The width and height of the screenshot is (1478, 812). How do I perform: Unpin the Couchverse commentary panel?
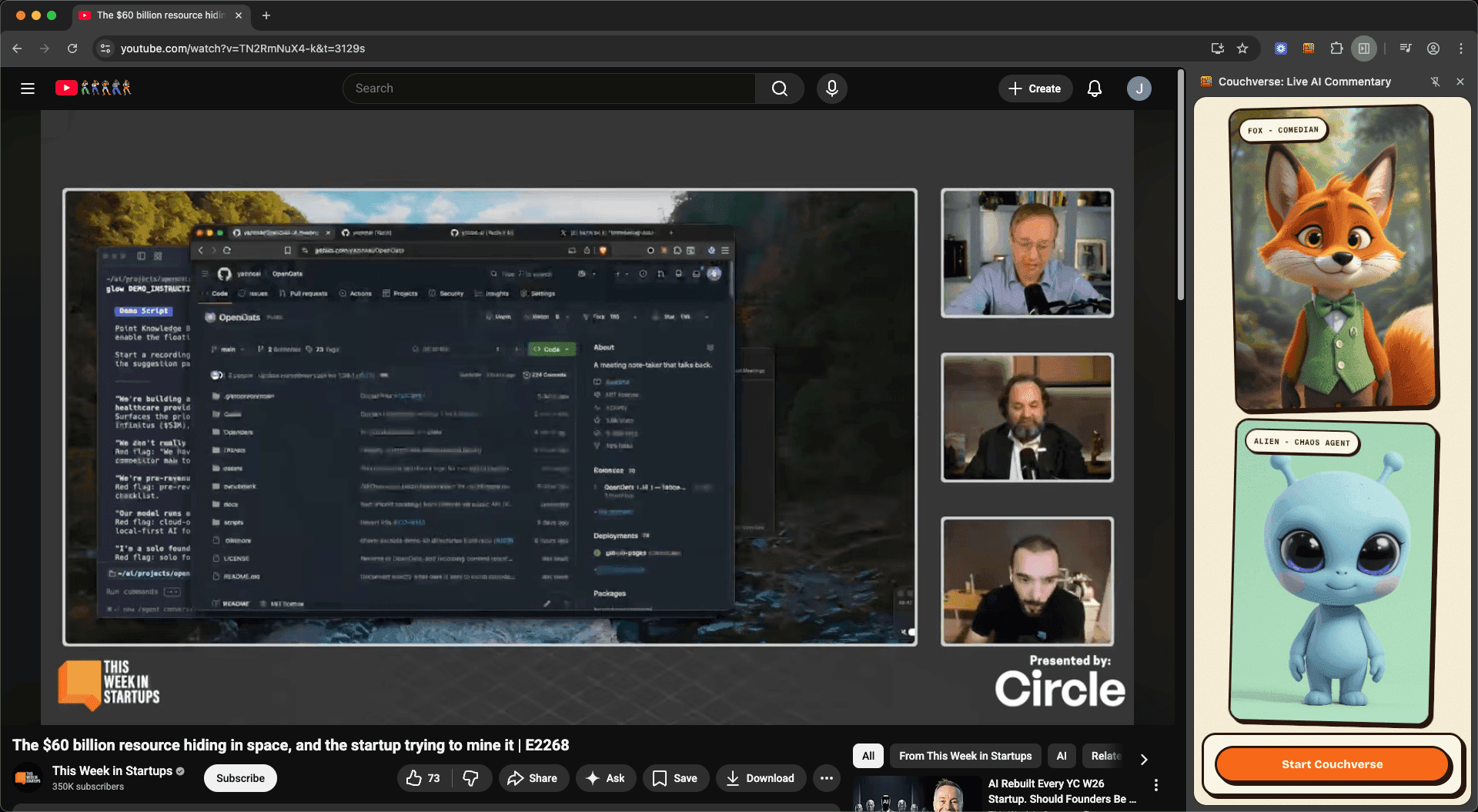click(1436, 82)
